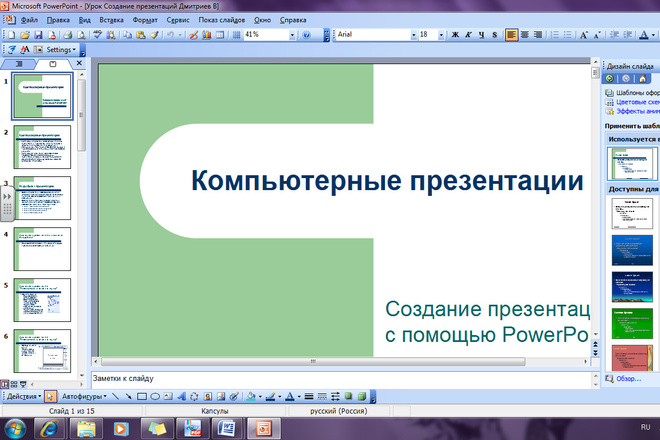Open the zoom 41% dropdown
This screenshot has height=440, width=660.
click(x=292, y=35)
